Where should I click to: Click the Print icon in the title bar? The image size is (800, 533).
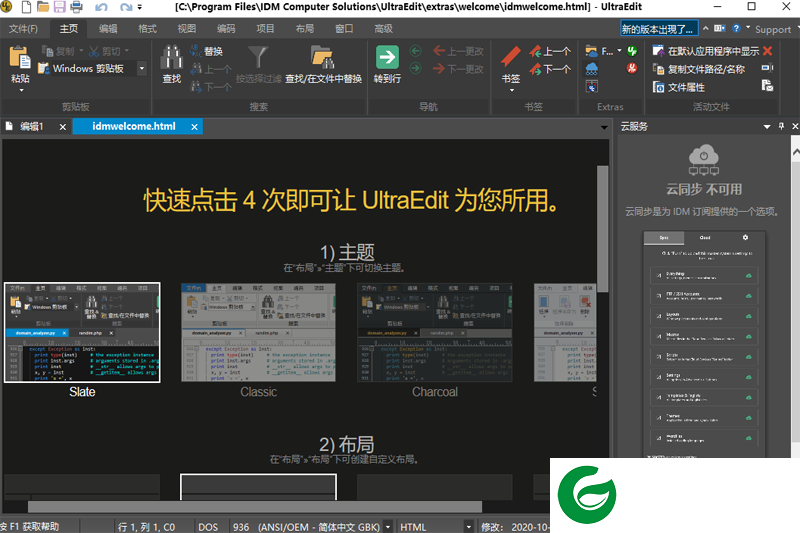pos(76,7)
